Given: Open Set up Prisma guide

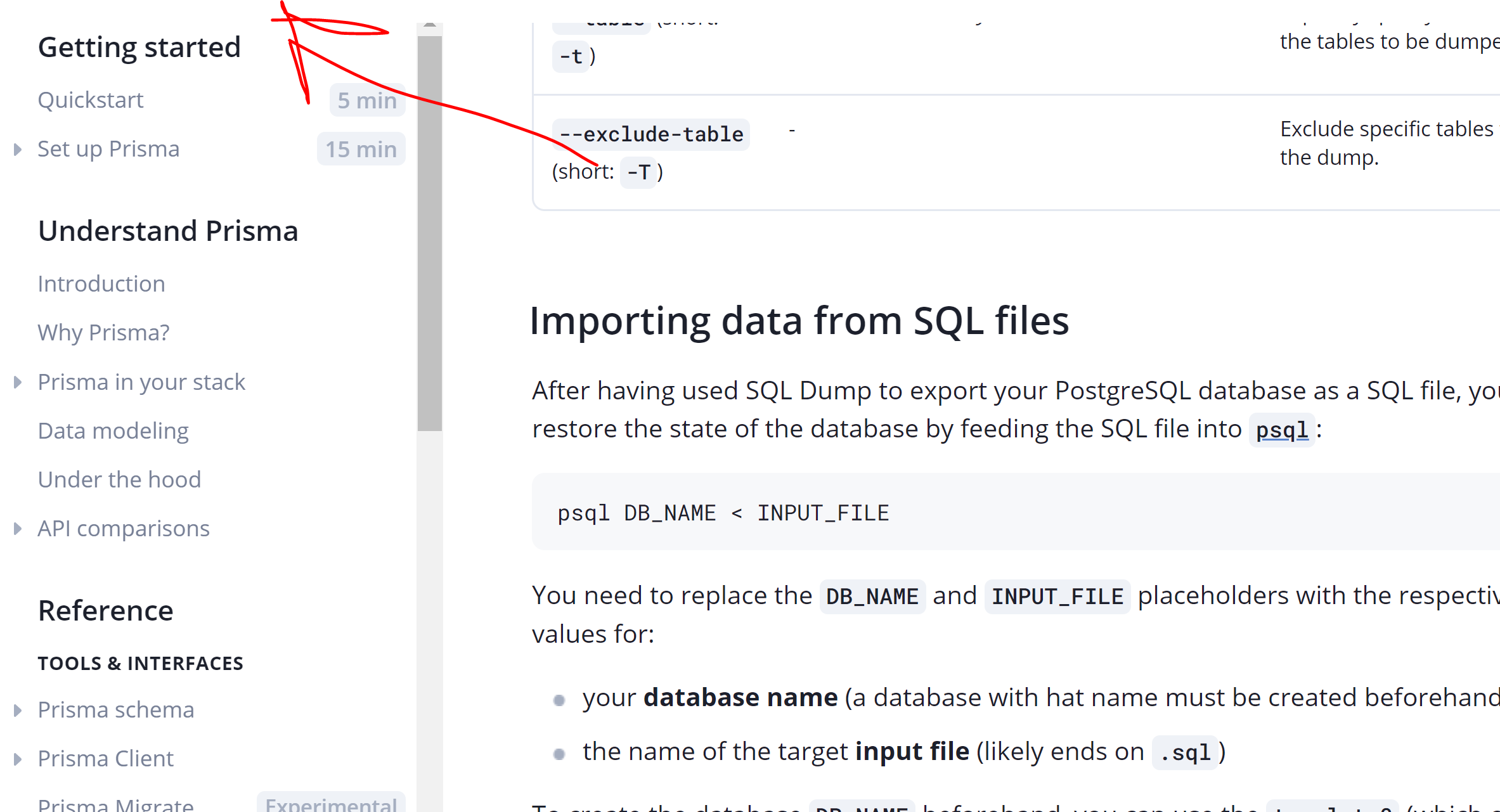Looking at the screenshot, I should pyautogui.click(x=108, y=149).
